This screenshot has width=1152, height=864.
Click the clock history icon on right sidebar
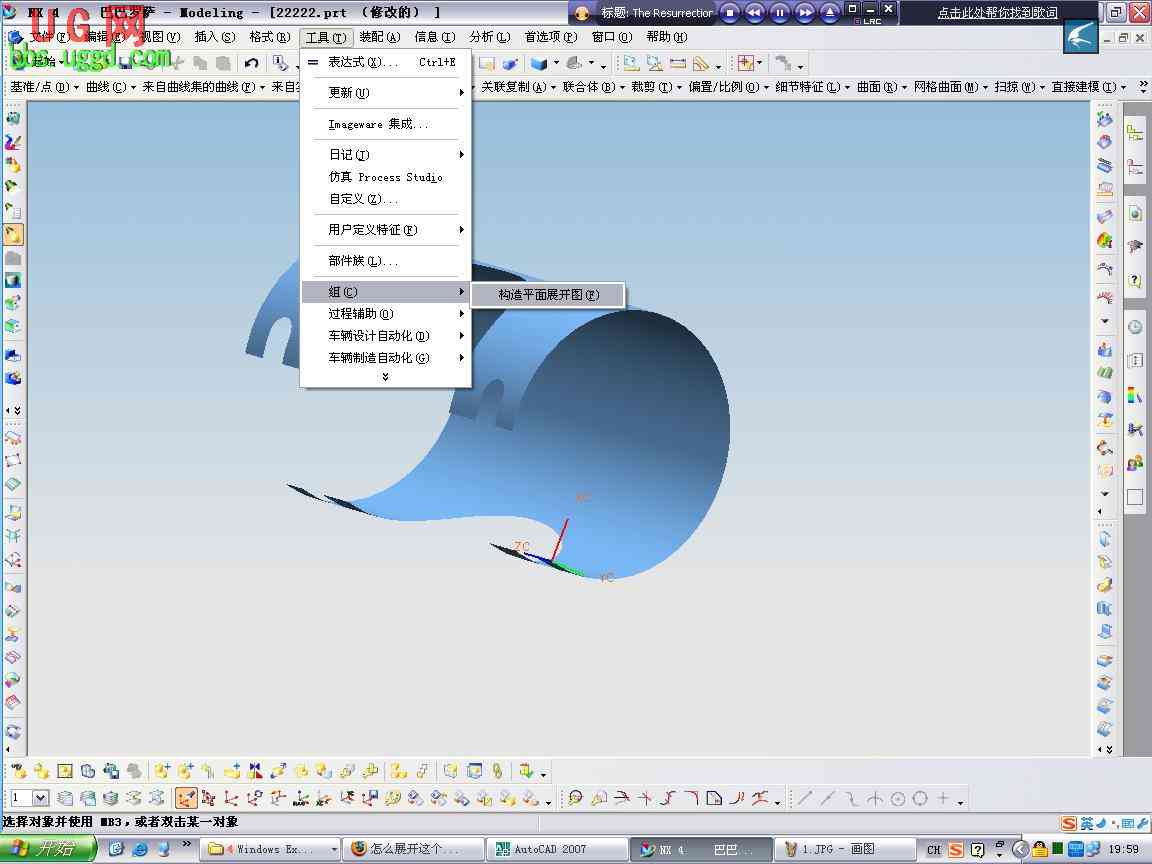click(1135, 327)
